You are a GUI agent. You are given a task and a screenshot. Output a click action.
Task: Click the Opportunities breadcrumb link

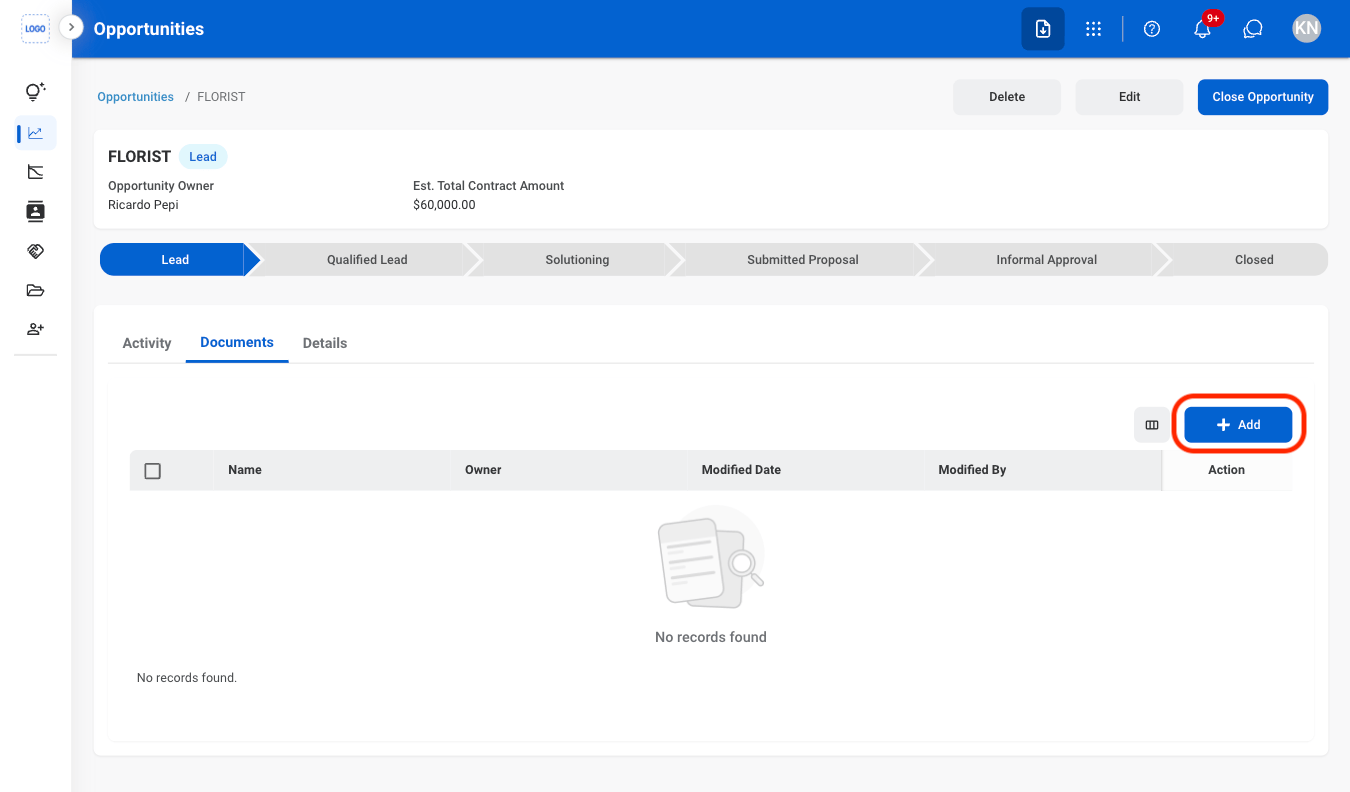point(136,97)
